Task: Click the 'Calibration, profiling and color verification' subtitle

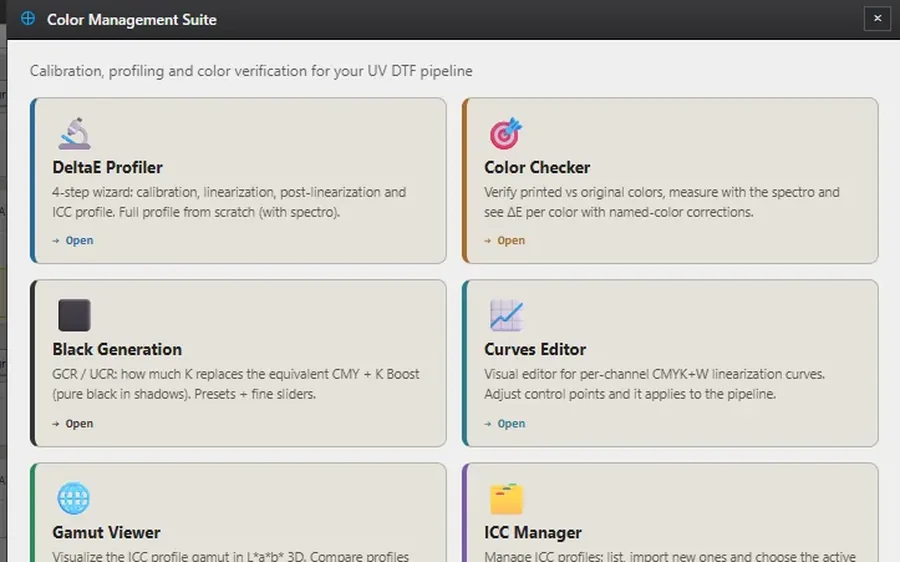Action: [x=251, y=71]
